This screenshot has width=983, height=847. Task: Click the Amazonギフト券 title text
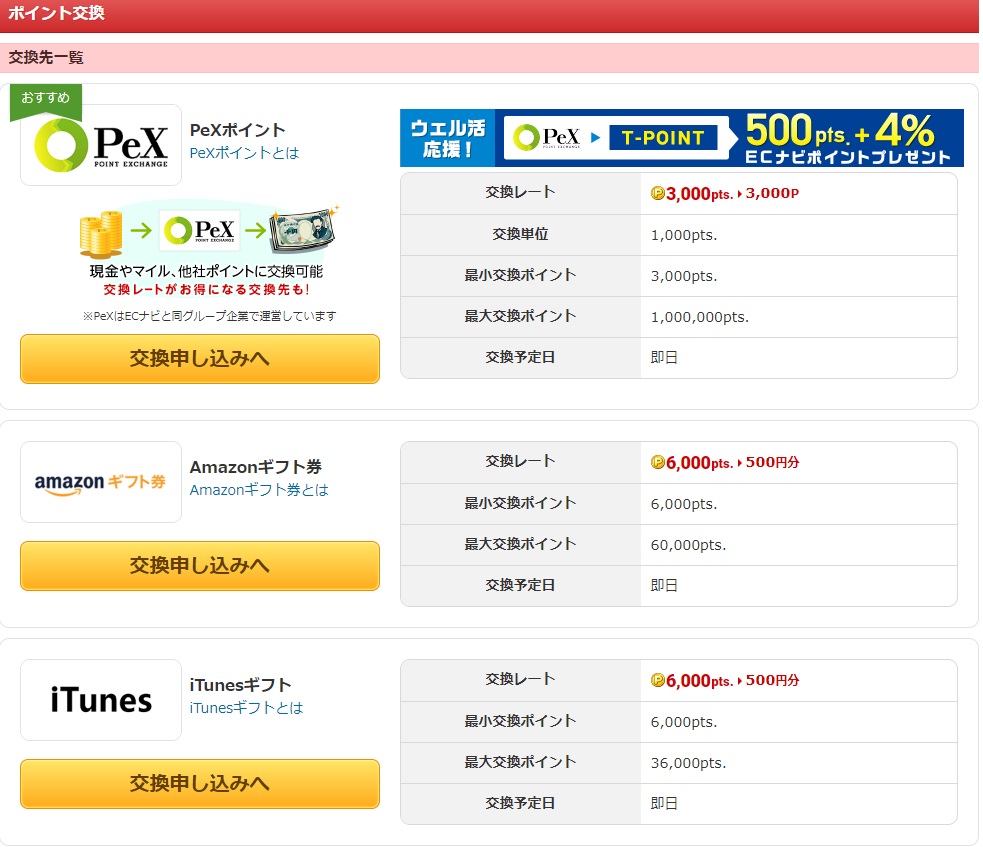coord(256,467)
